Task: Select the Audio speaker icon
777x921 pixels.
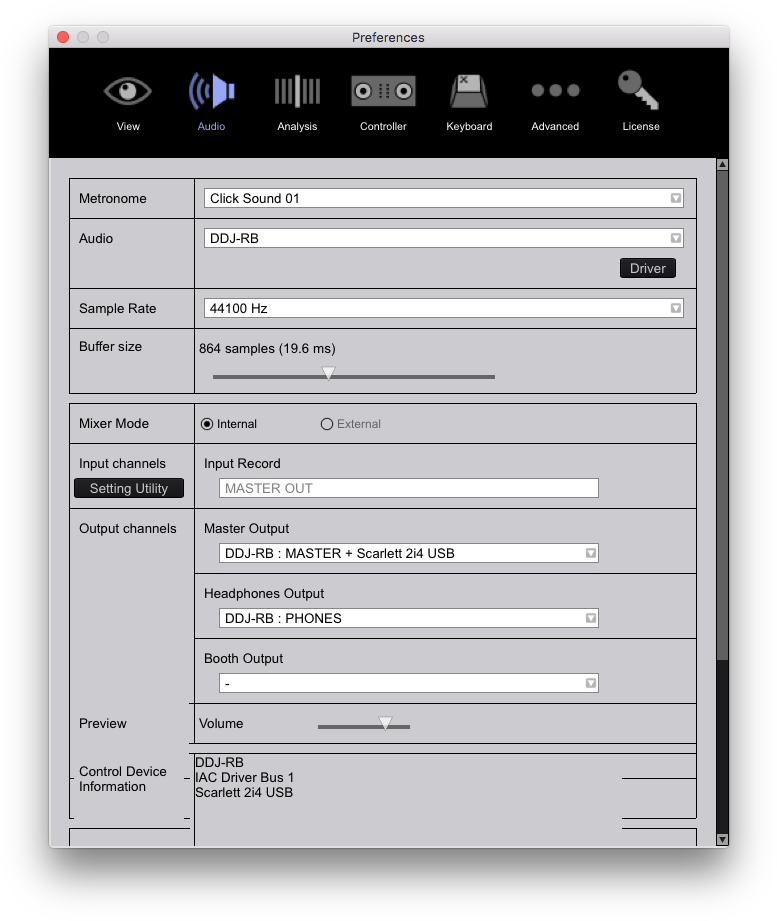Action: pos(211,91)
